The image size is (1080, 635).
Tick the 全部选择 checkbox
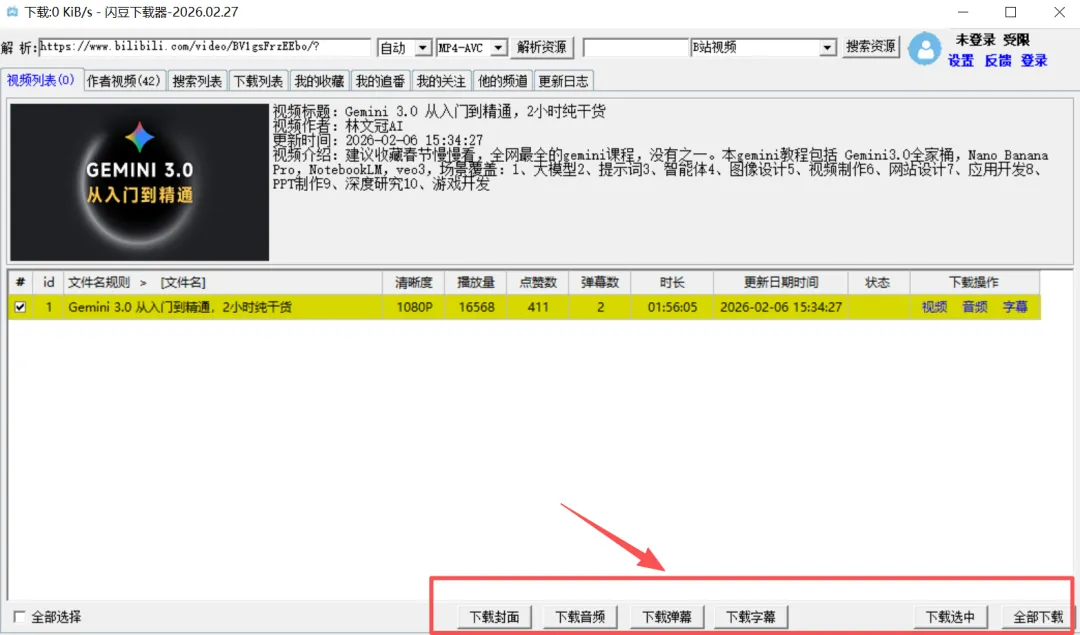20,616
